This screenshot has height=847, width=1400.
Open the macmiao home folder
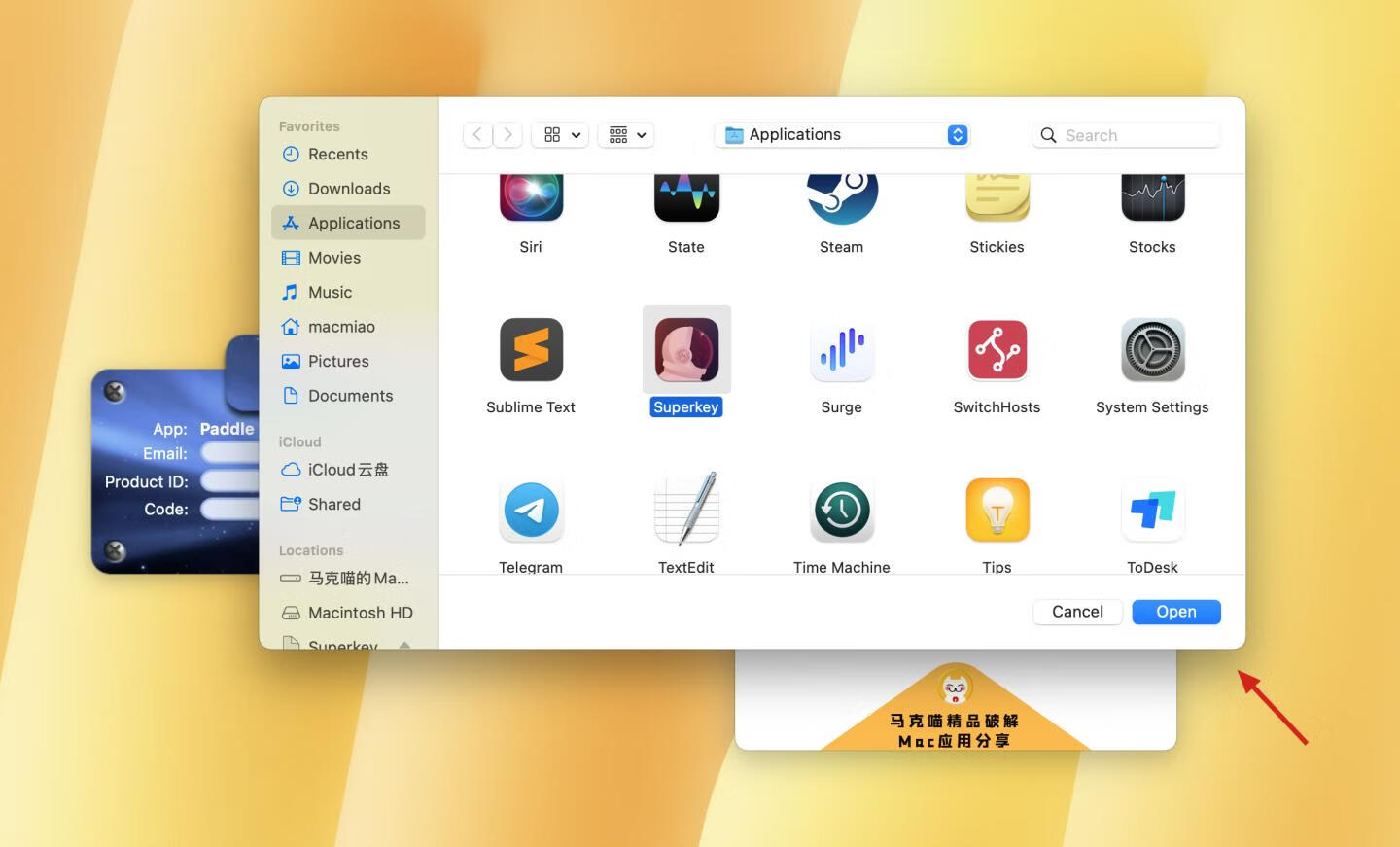348,327
